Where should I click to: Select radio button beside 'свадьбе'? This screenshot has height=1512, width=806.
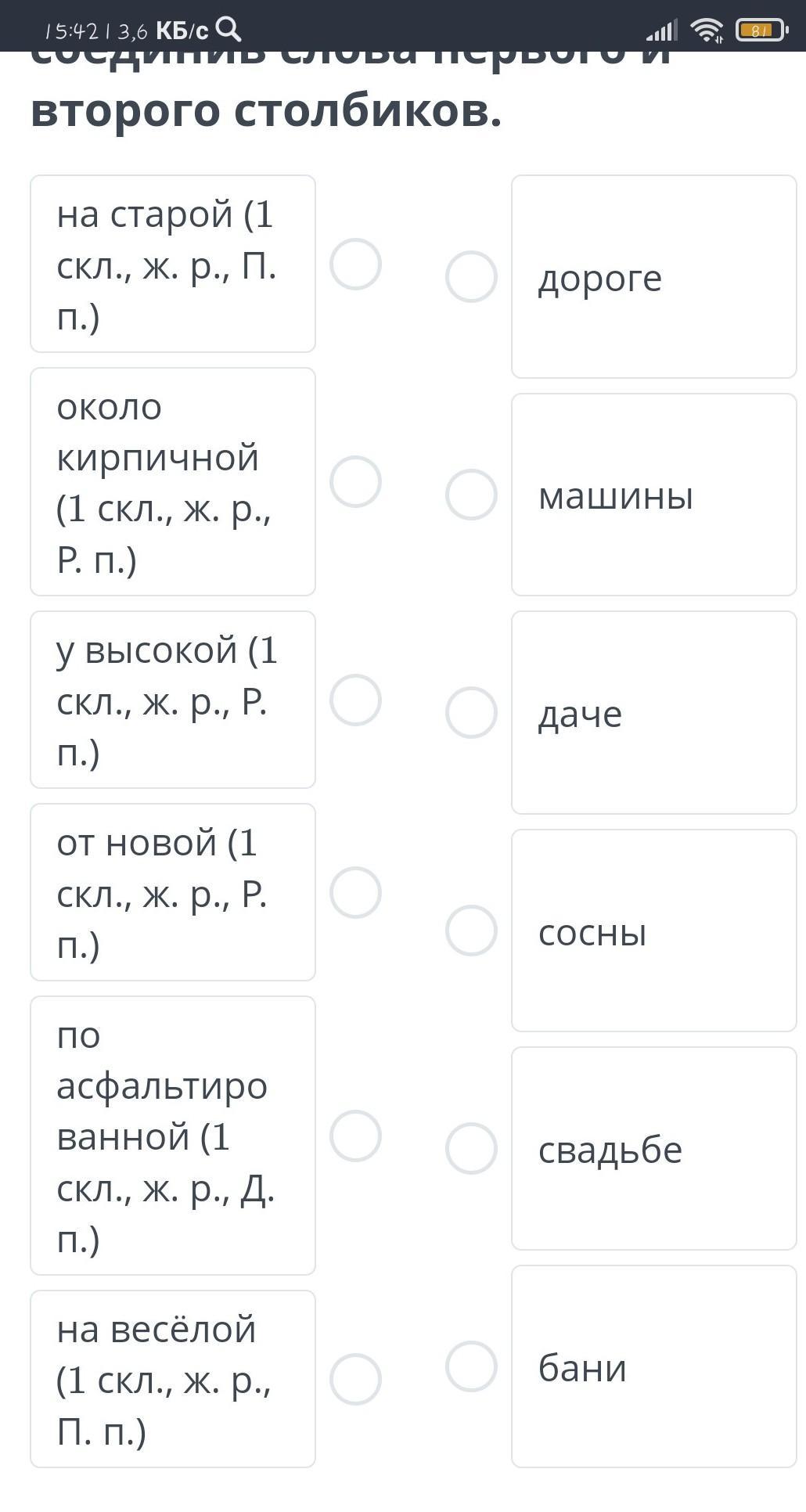471,1149
